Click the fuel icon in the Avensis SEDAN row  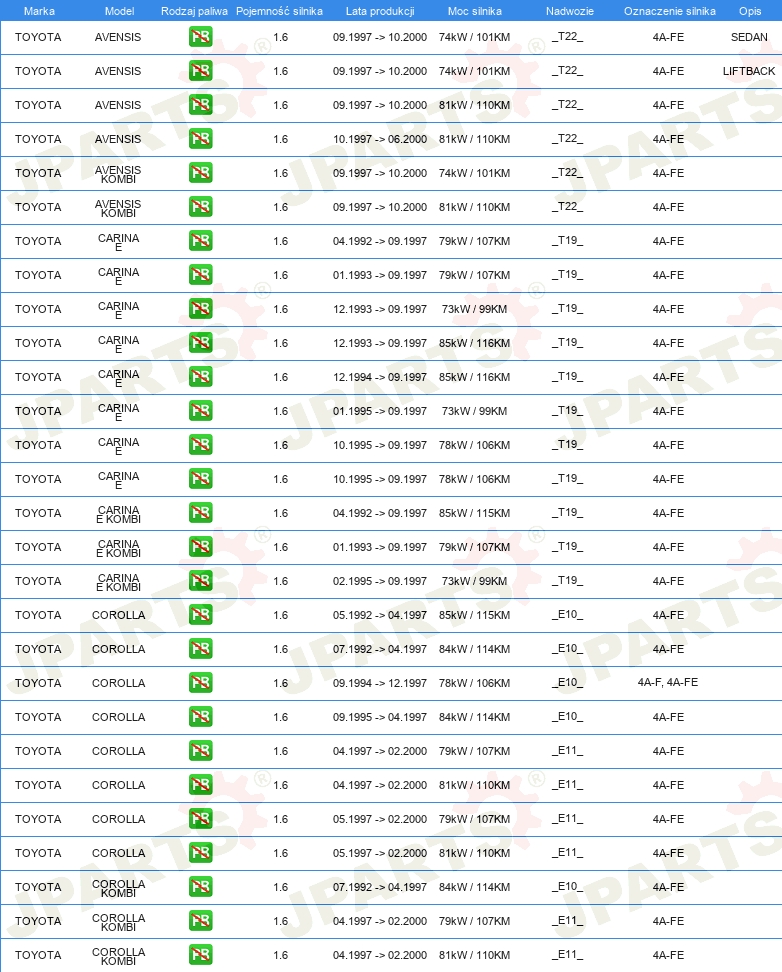point(200,37)
